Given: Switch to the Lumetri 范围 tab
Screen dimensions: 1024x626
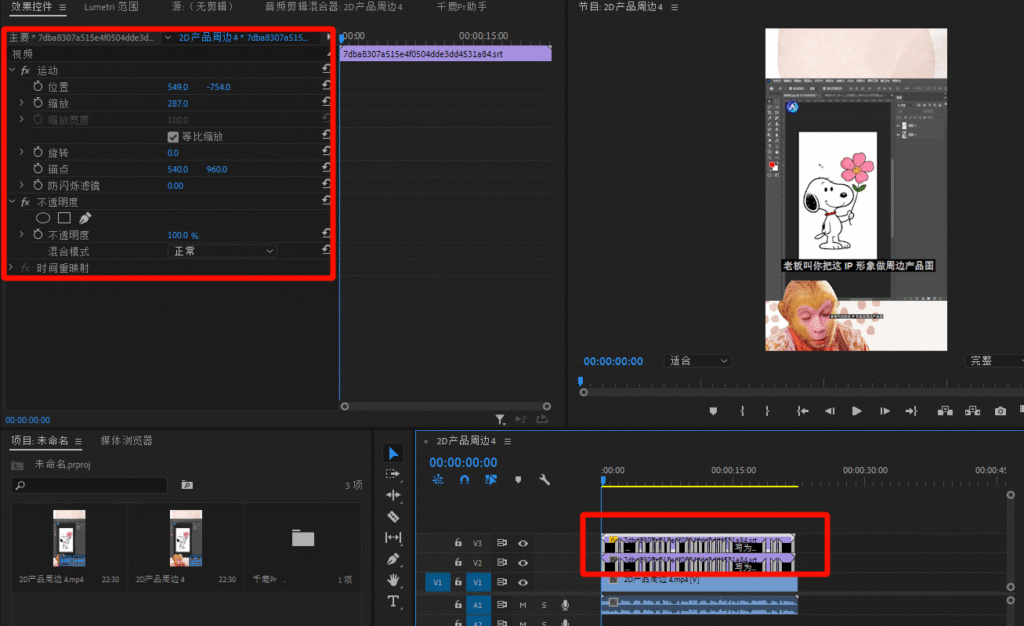Looking at the screenshot, I should pyautogui.click(x=111, y=7).
